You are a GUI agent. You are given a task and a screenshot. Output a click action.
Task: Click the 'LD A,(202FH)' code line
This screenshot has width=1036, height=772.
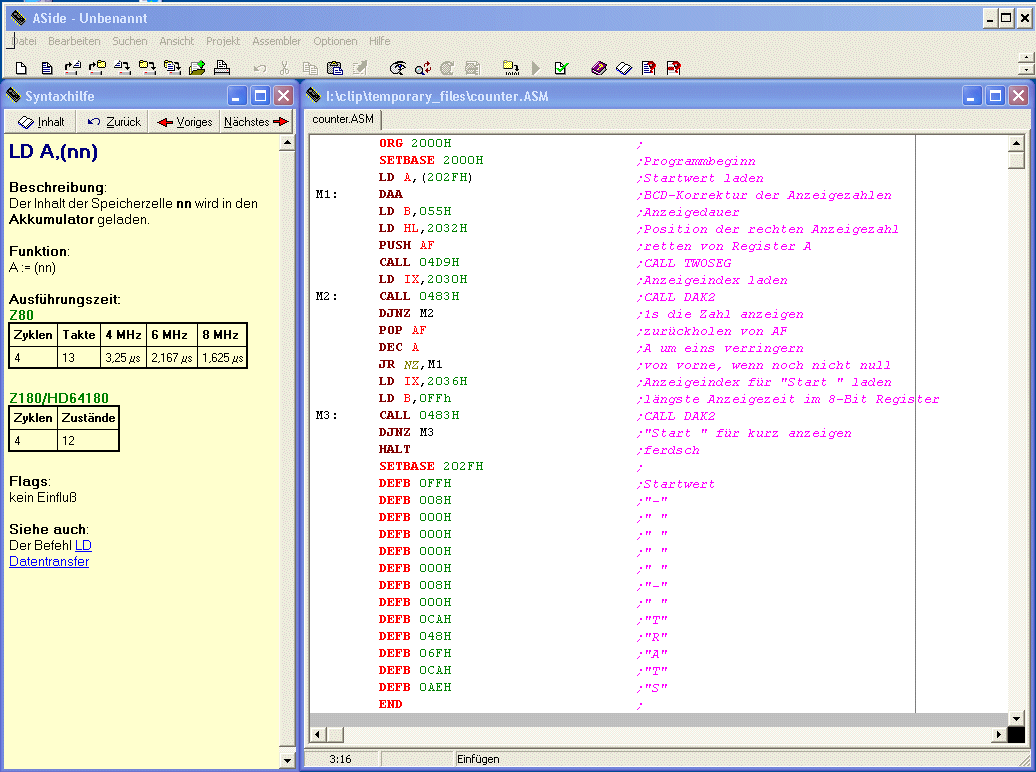pyautogui.click(x=426, y=177)
